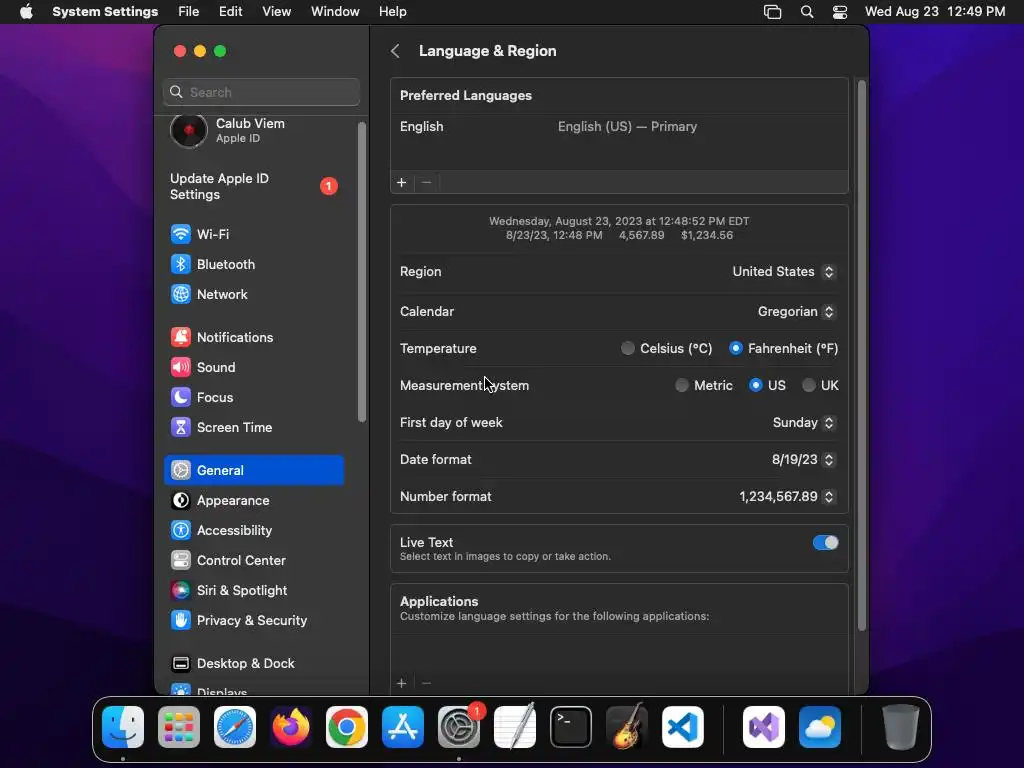Select Celsius temperature option
The image size is (1024, 768).
tap(628, 348)
